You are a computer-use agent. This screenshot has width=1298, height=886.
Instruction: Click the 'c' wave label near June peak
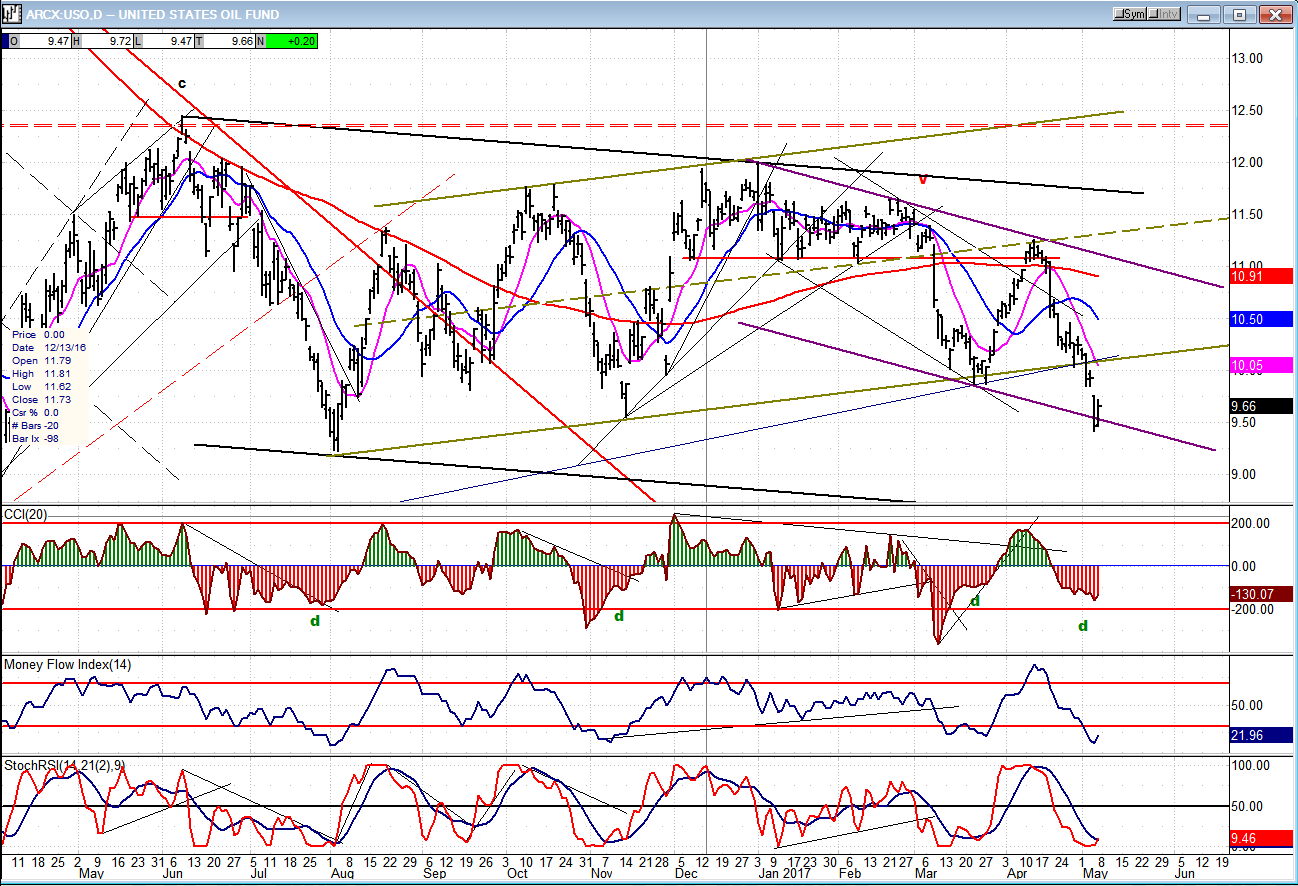pyautogui.click(x=182, y=83)
